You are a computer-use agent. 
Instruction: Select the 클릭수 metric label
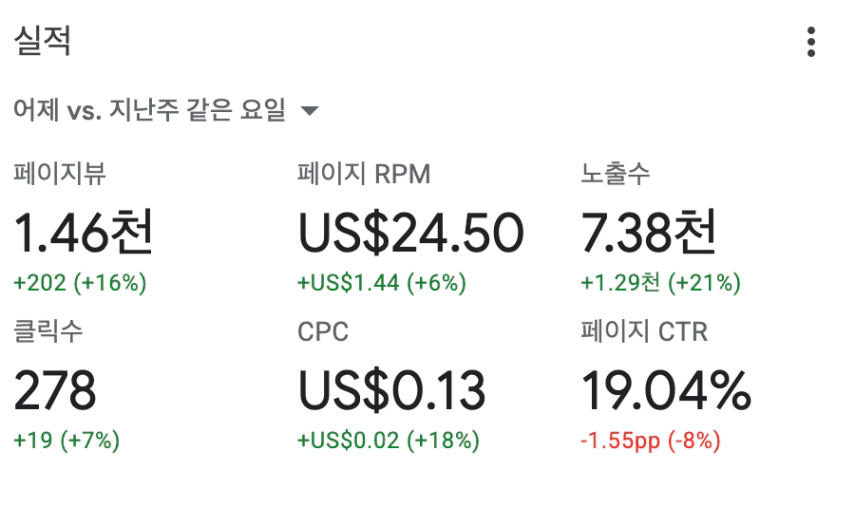[x=48, y=331]
